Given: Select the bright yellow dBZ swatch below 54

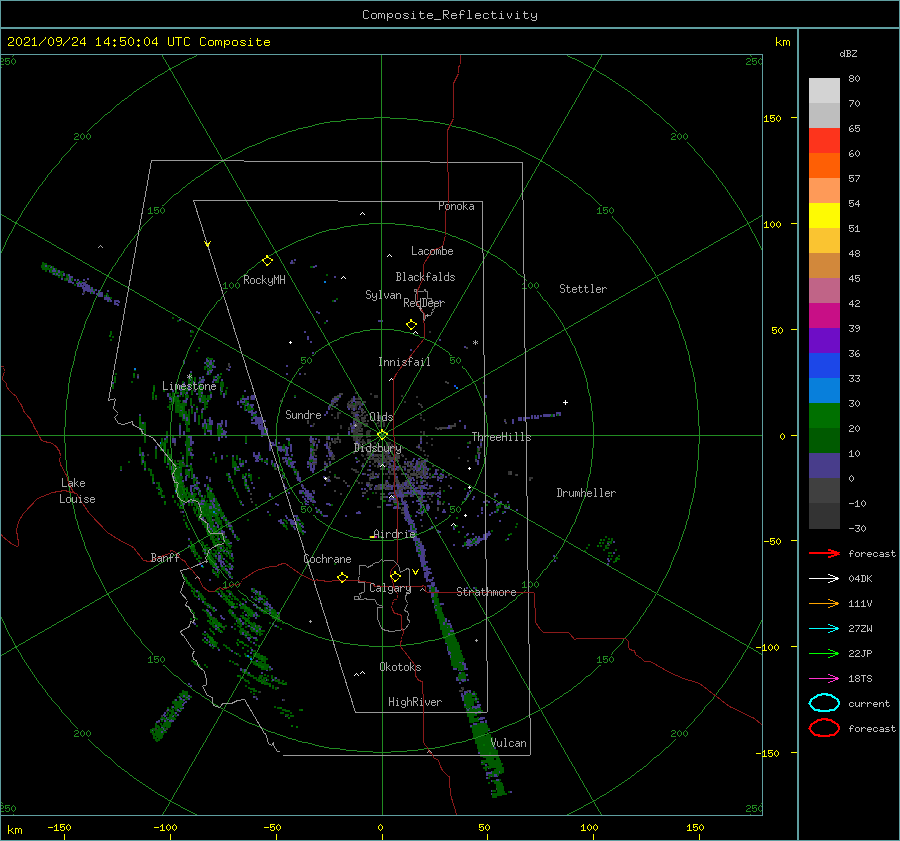Looking at the screenshot, I should (824, 215).
